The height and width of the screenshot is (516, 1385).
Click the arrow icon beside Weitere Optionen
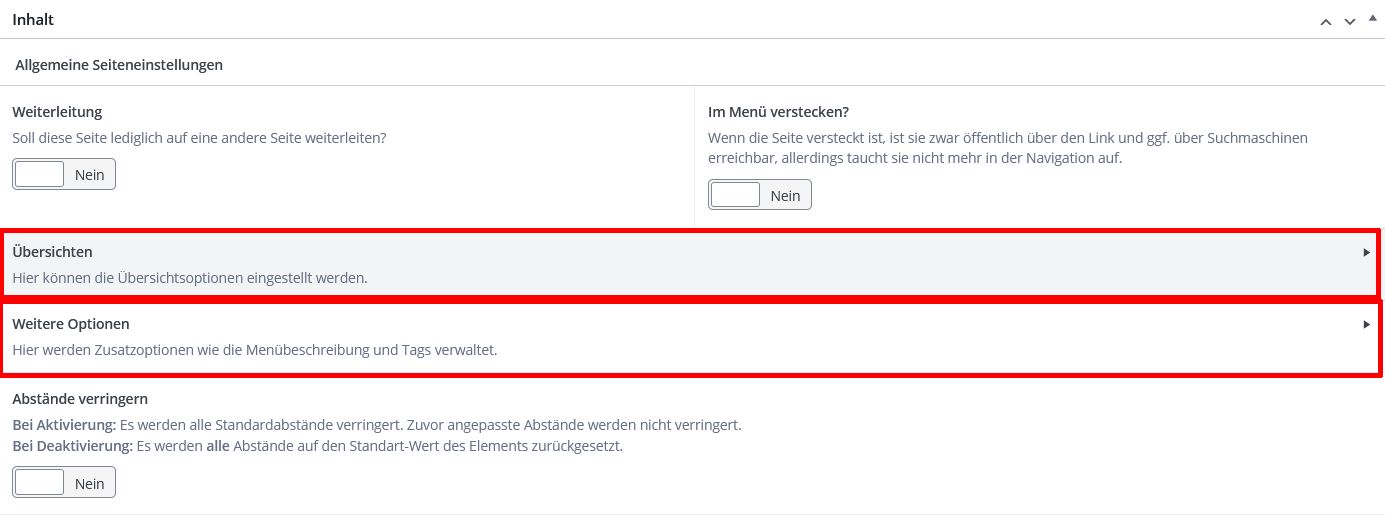coord(1366,324)
